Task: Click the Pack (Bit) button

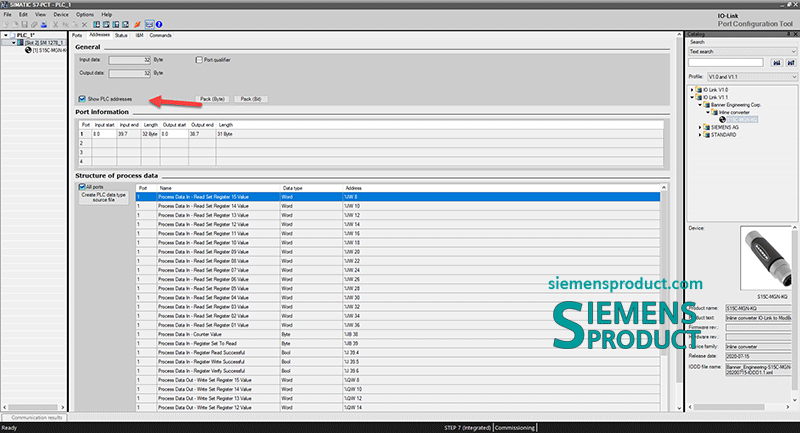Action: coord(251,99)
